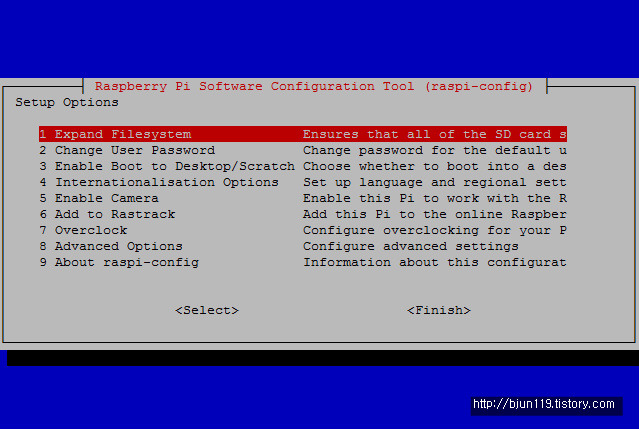The height and width of the screenshot is (429, 639).
Task: Choose Change User Password option
Action: pyautogui.click(x=303, y=150)
